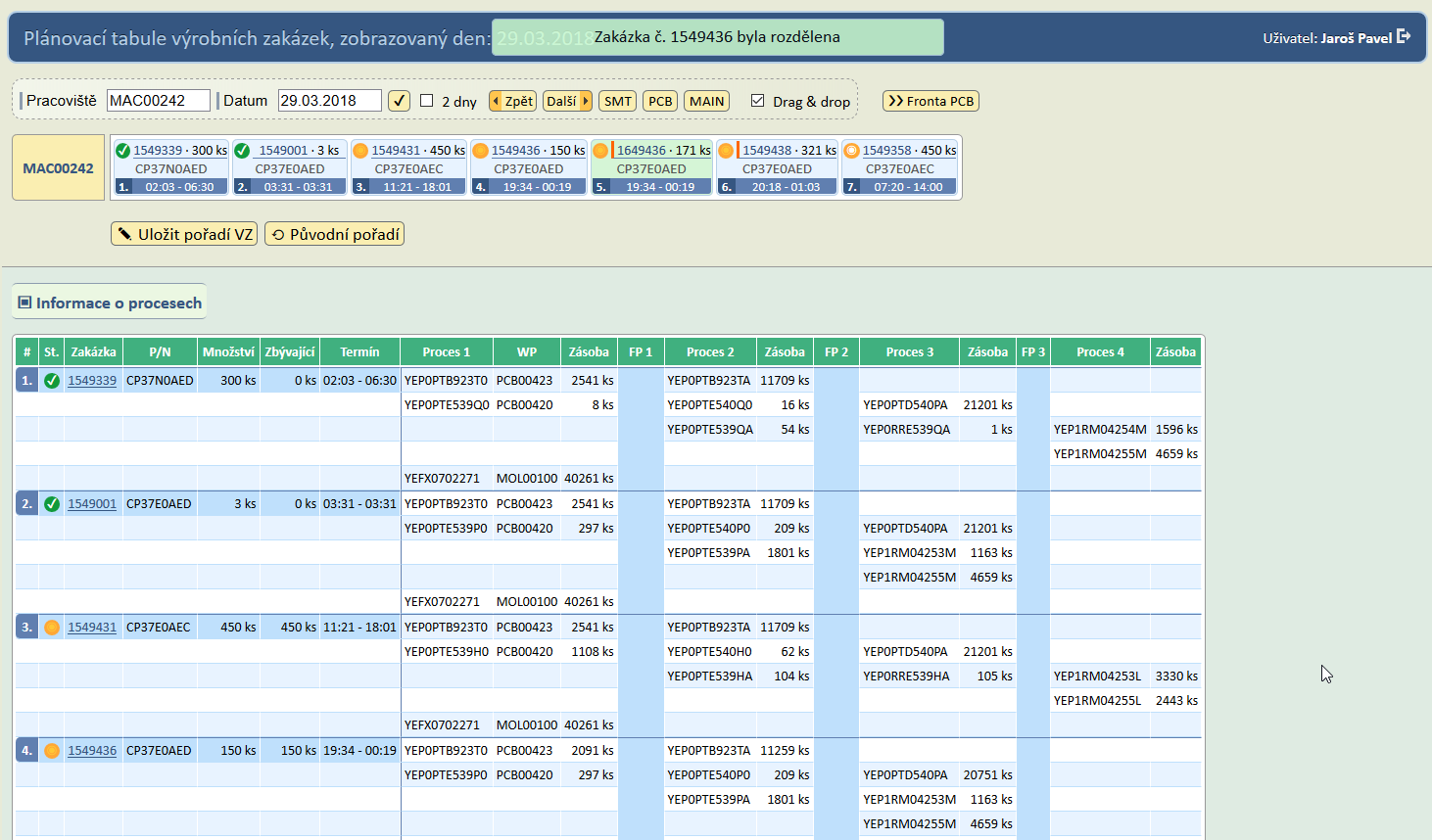The image size is (1432, 840).
Task: Click orange status icon on card 1549438
Action: (x=726, y=151)
